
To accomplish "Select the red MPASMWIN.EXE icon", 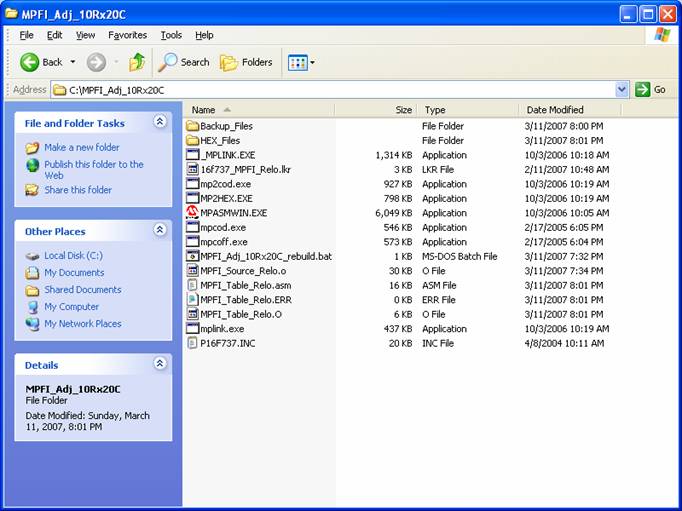I will [x=192, y=213].
